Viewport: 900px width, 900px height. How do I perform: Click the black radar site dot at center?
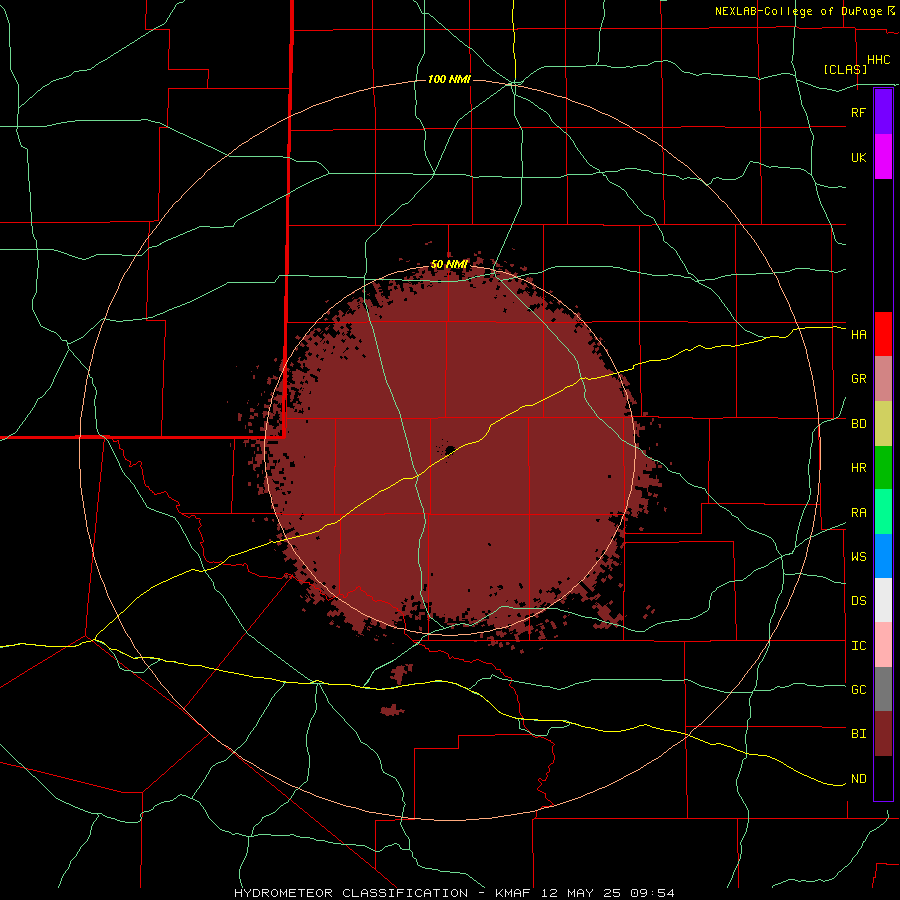(x=450, y=450)
